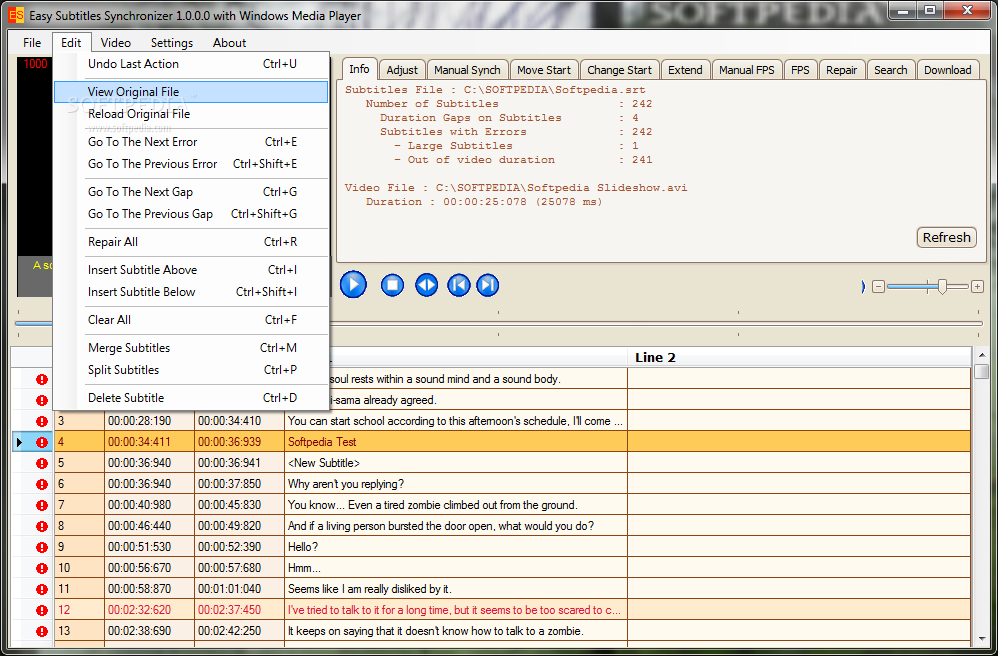Click error icon on row 13
Image resolution: width=998 pixels, height=656 pixels.
point(42,631)
